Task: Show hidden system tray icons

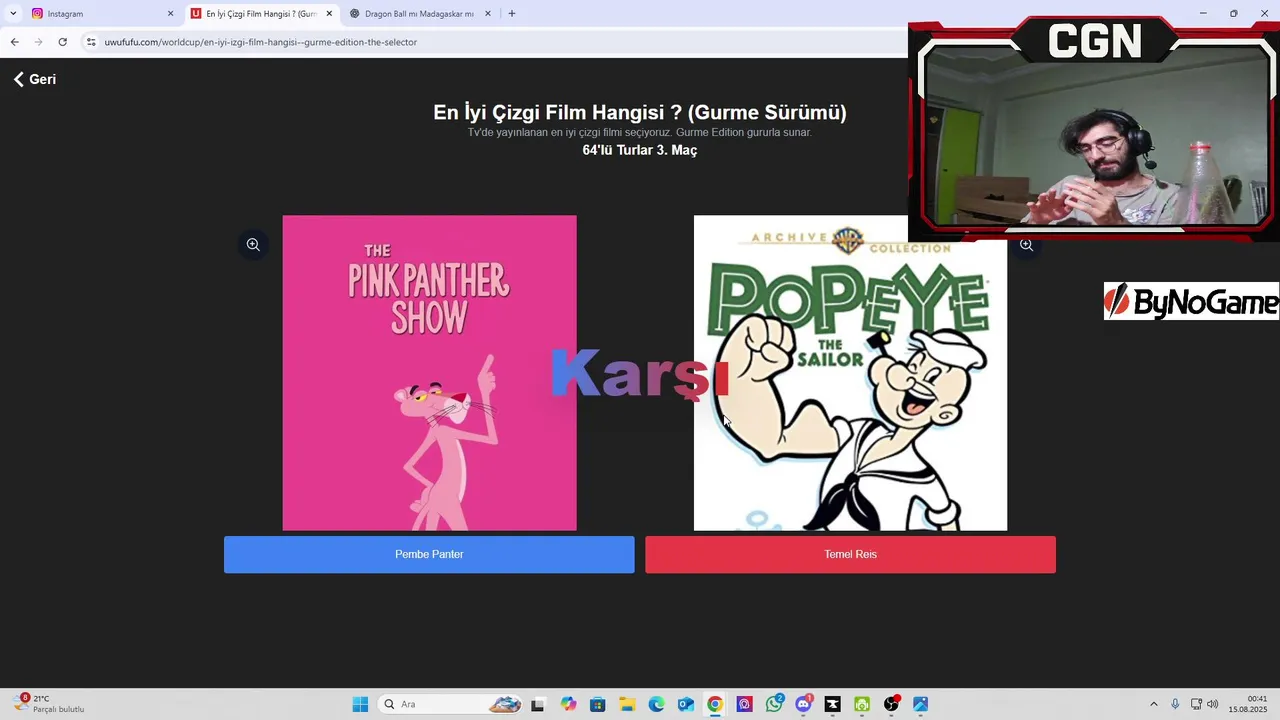Action: click(x=1153, y=704)
